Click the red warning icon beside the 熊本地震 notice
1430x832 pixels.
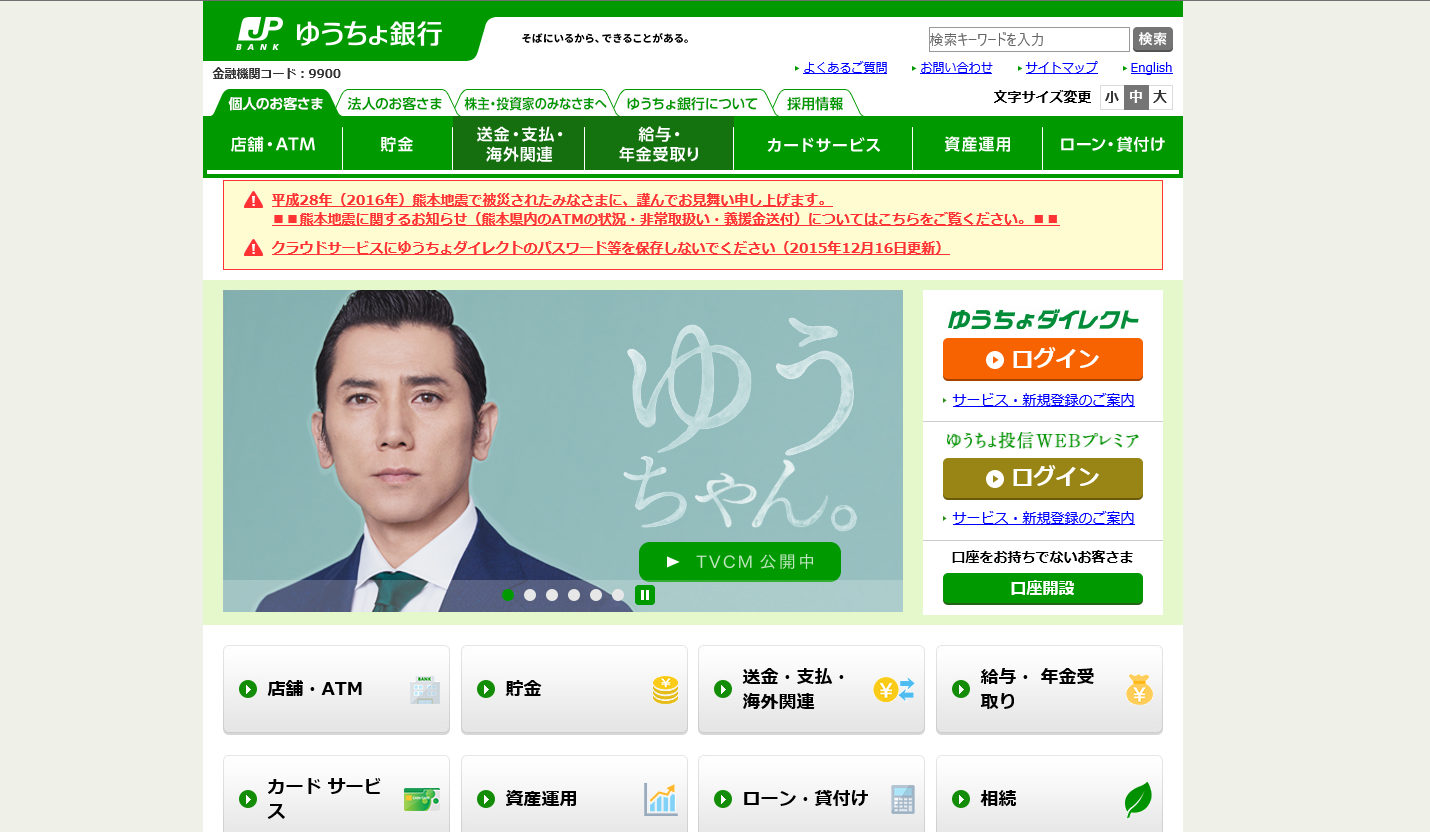pos(253,200)
